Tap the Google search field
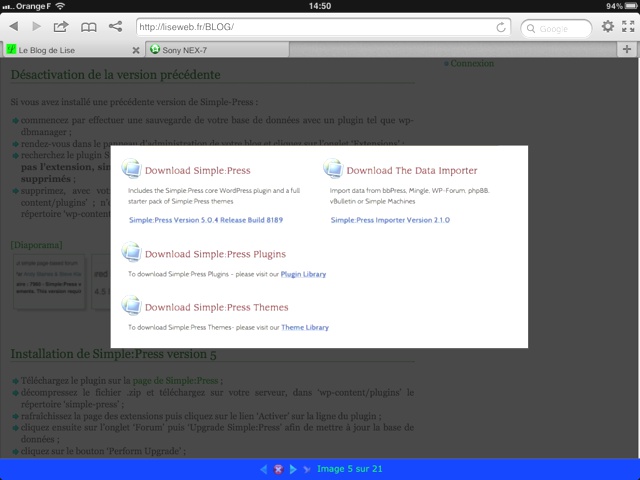The width and height of the screenshot is (640, 480). [x=560, y=27]
